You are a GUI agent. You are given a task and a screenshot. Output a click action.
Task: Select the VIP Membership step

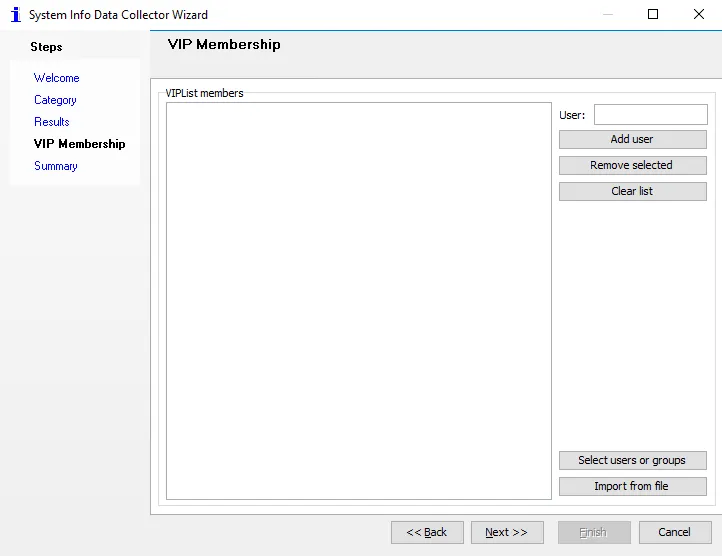click(80, 144)
